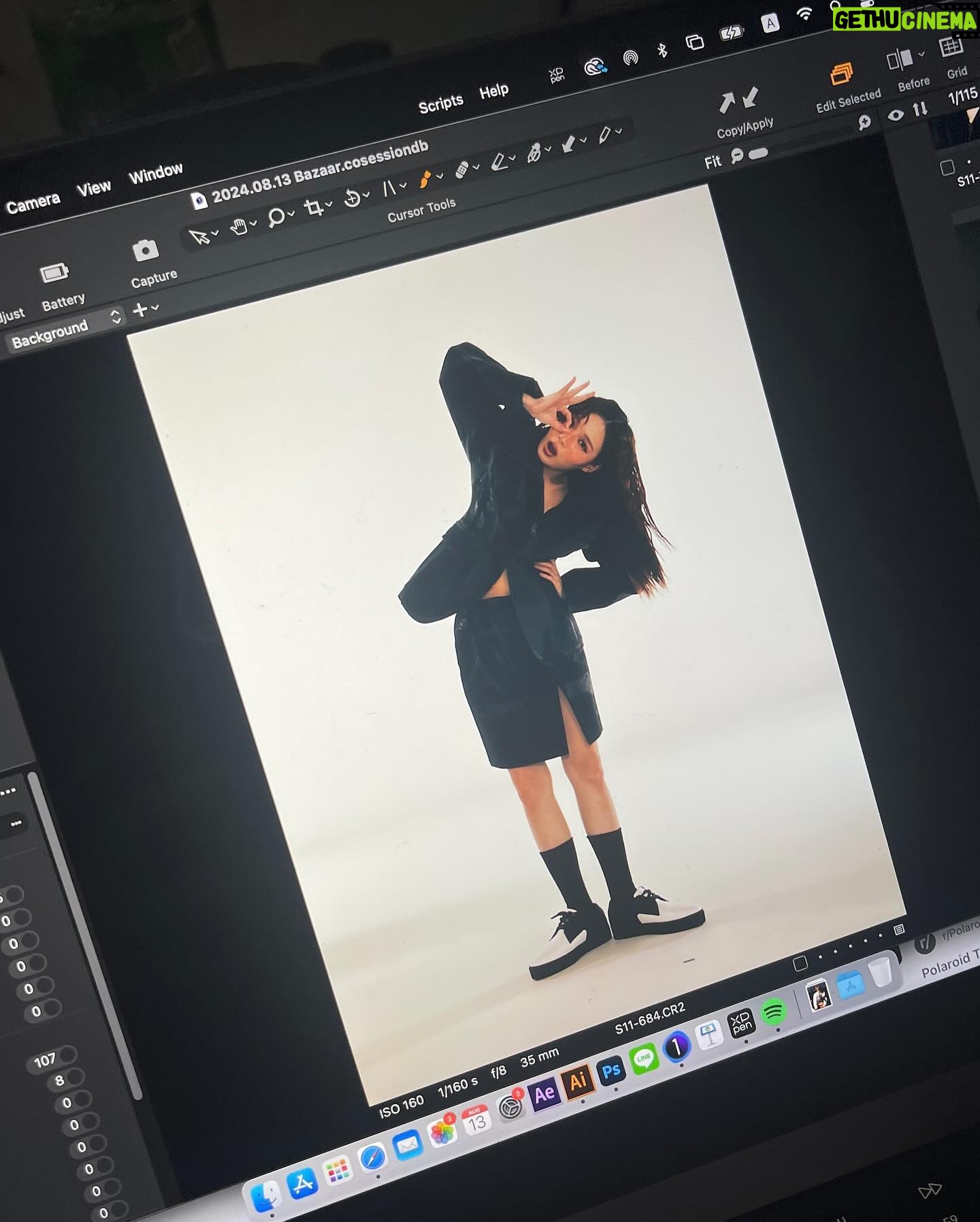The width and height of the screenshot is (980, 1222).
Task: Click the slider knob beside value 107
Action: pos(68,1055)
